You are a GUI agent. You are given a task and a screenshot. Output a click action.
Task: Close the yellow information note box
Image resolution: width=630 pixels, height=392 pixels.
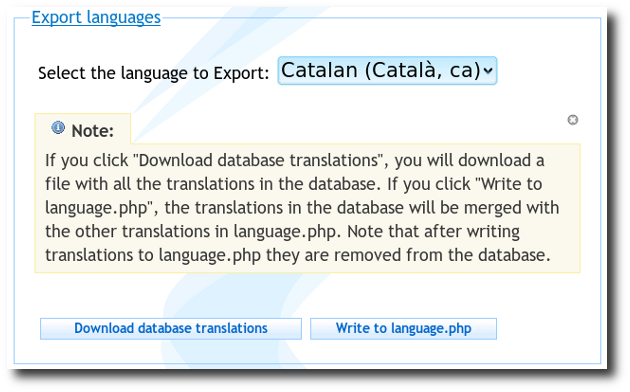coord(573,120)
